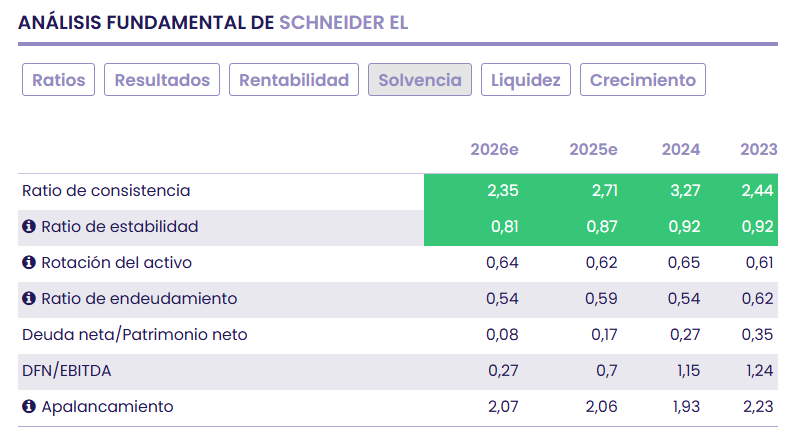Viewport: 792px width, 438px height.
Task: Click info icon beside Rotación del activo
Action: pos(29,263)
